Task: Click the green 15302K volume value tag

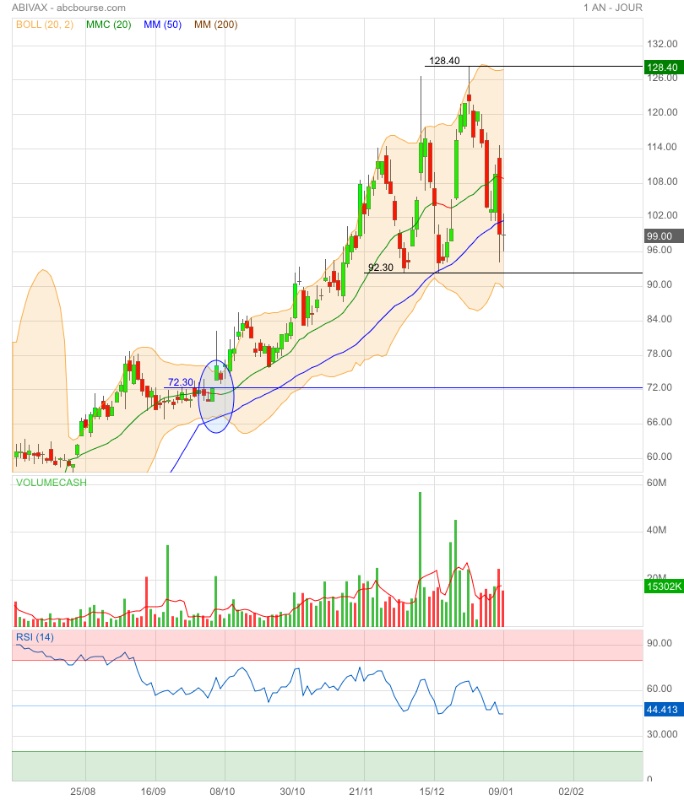Action: click(662, 586)
